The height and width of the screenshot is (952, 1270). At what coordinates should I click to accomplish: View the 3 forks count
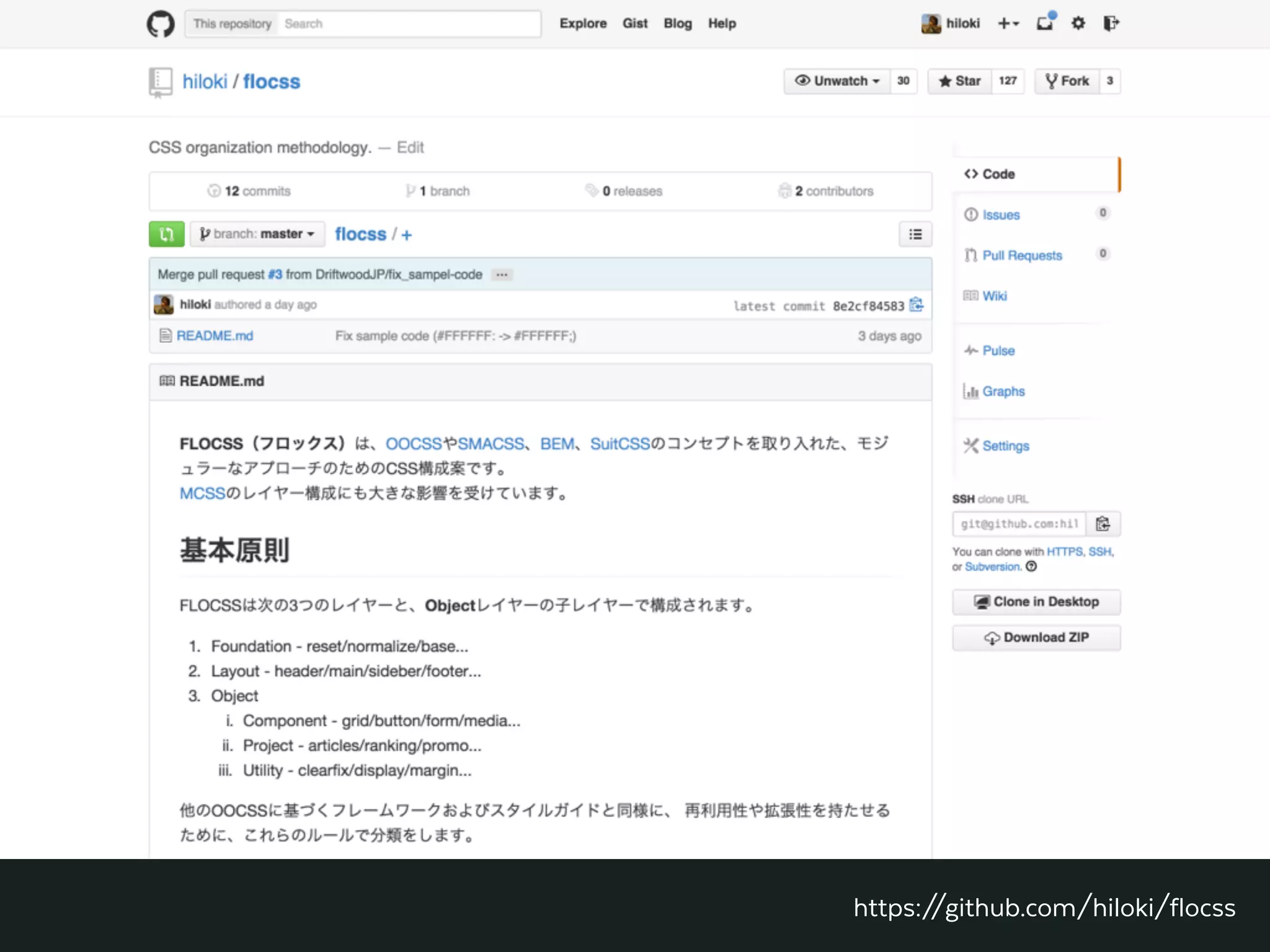(x=1110, y=81)
